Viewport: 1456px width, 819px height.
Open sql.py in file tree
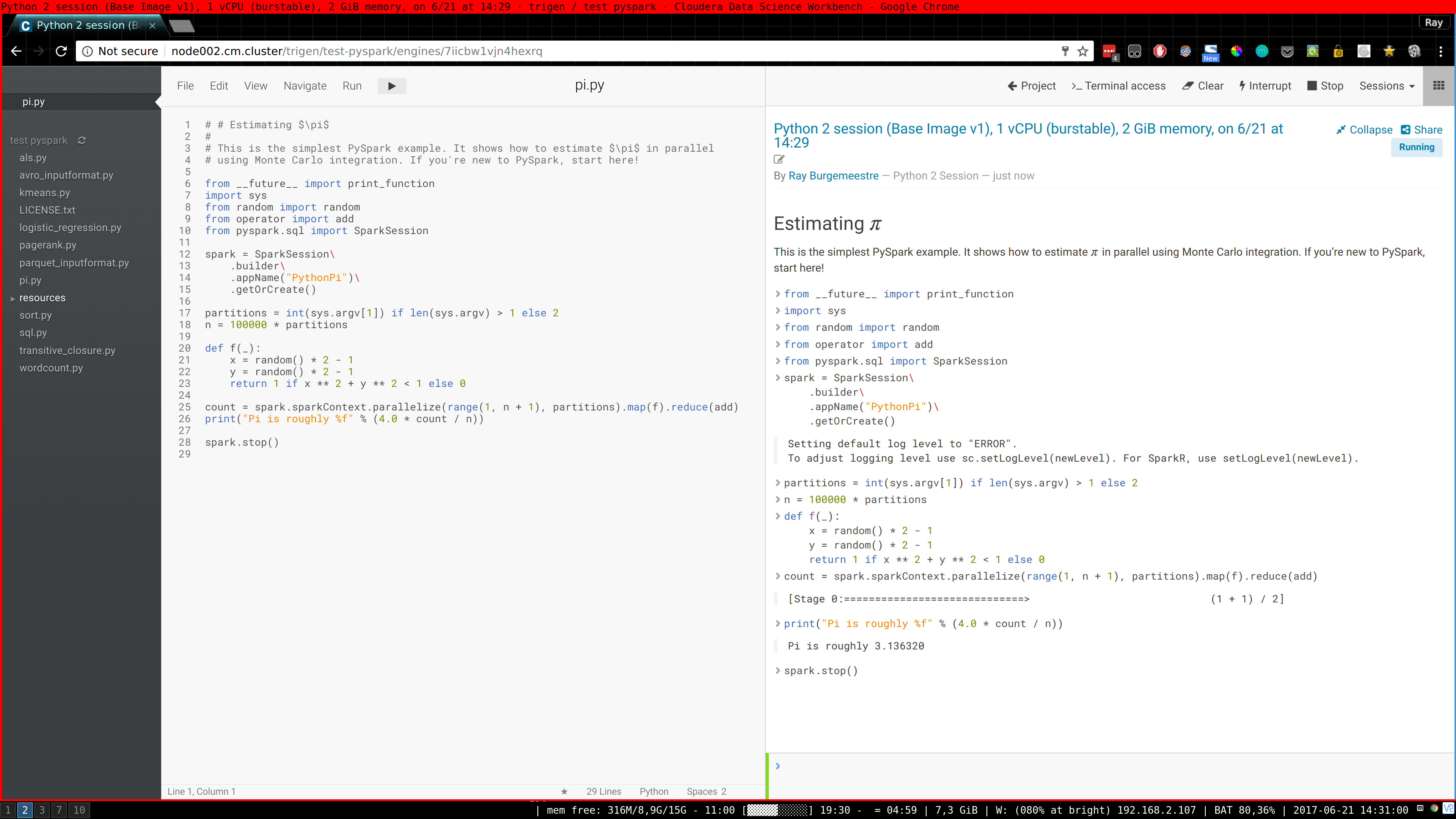tap(33, 333)
